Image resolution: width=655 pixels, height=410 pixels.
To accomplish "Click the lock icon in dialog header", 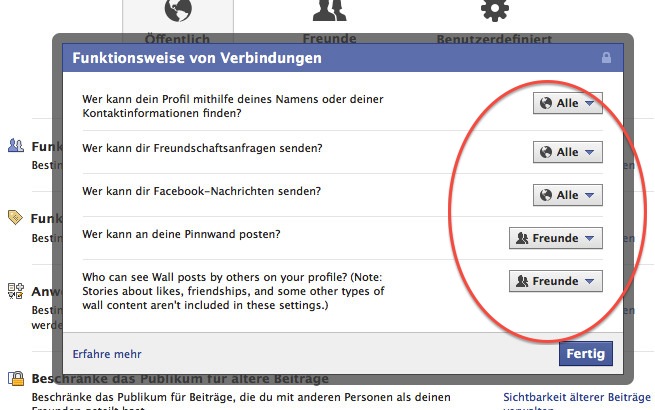I will click(606, 58).
